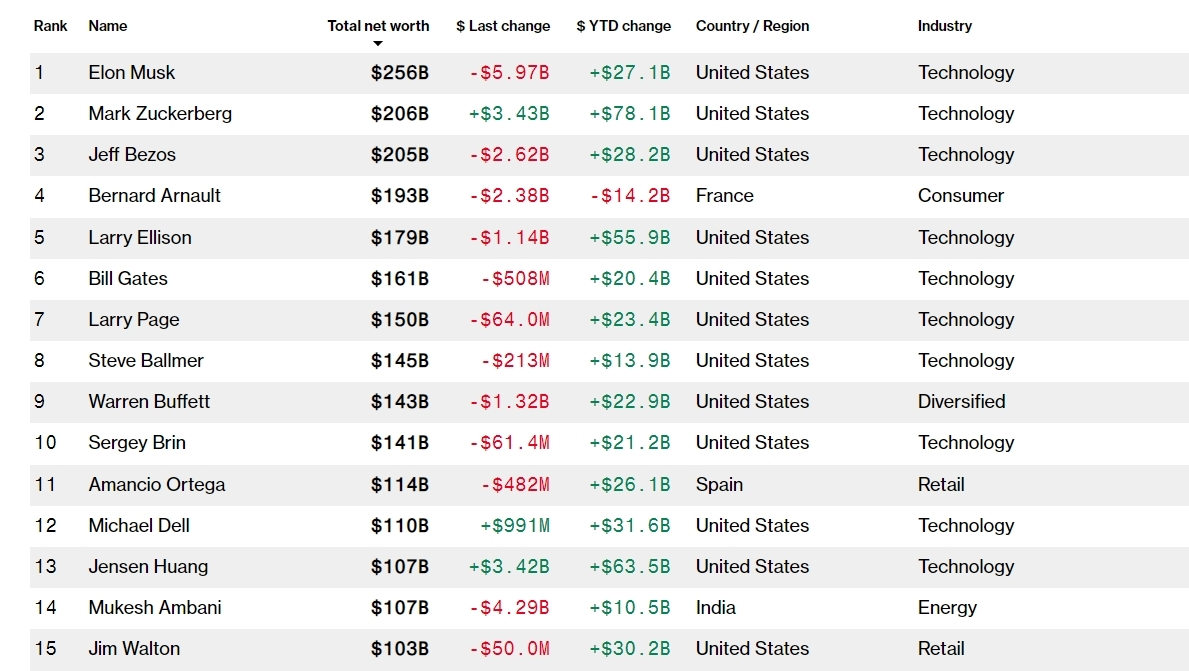Open Warren Buffett's profile
Screen dimensions: 1189x671
pyautogui.click(x=149, y=402)
